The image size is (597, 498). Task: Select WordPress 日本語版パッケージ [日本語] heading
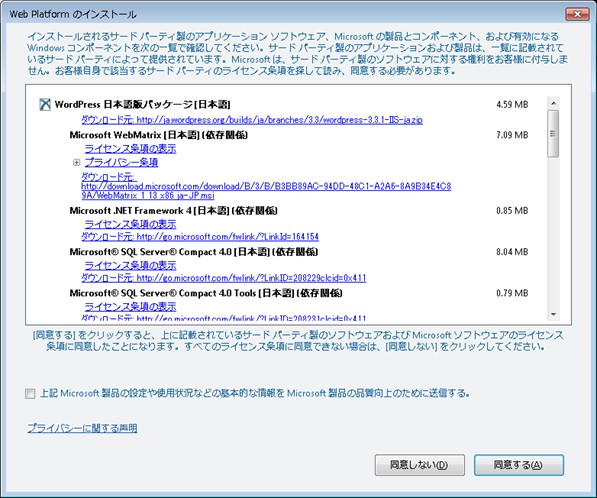click(x=142, y=104)
